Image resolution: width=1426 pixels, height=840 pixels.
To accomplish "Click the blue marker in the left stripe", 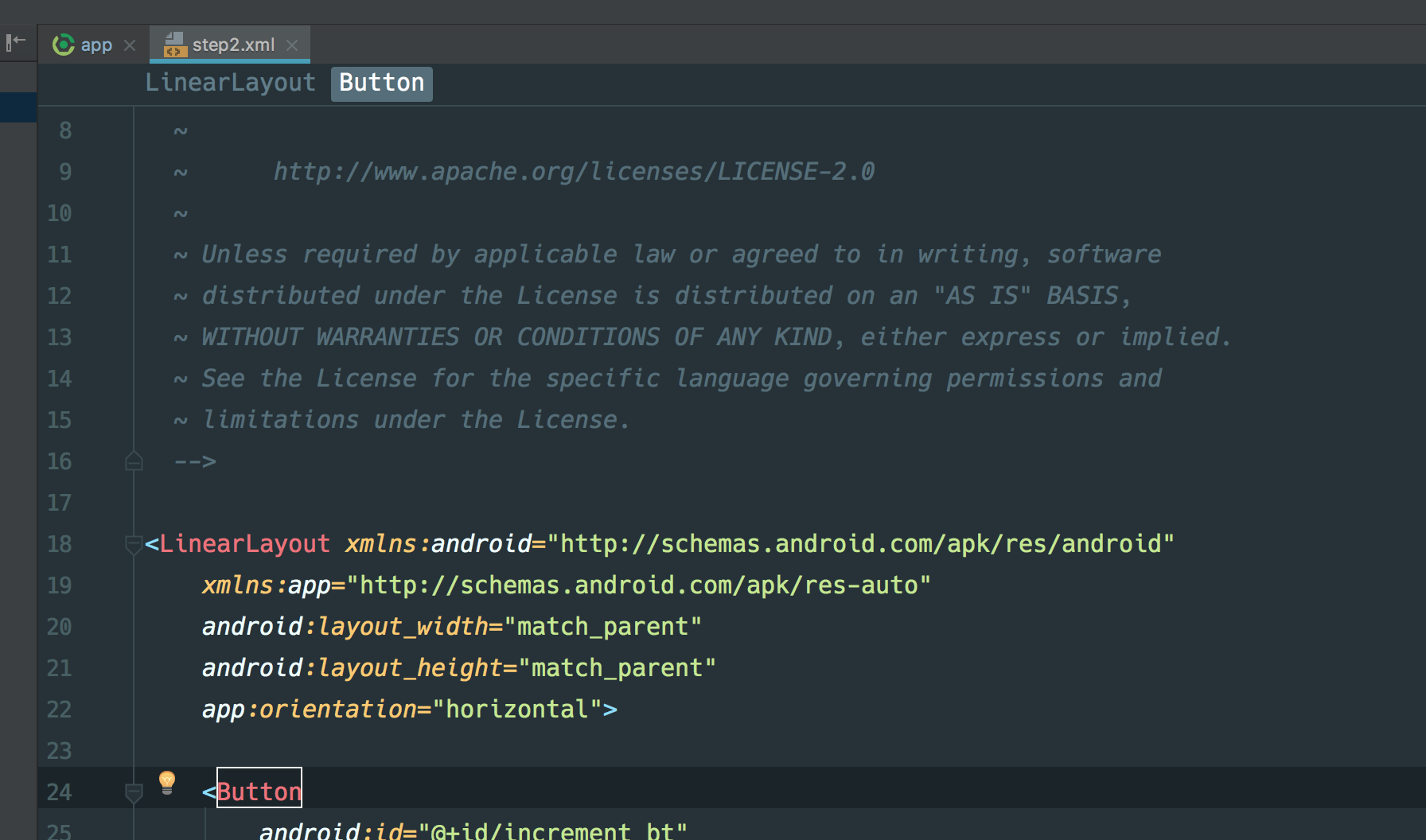I will click(18, 107).
